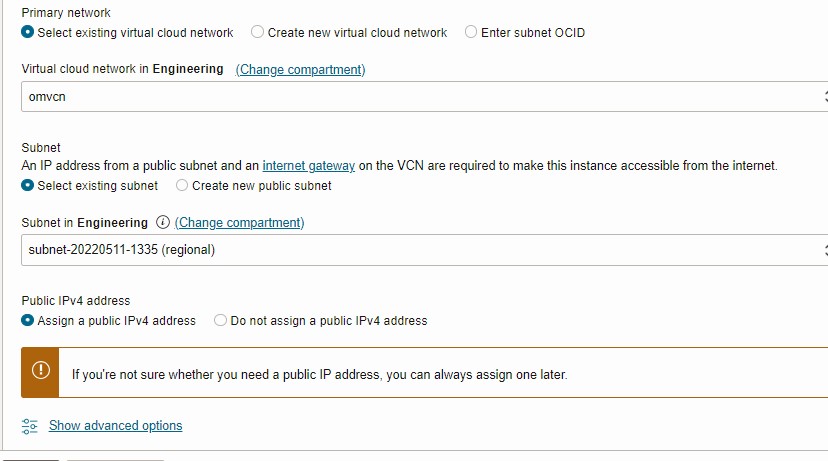
Task: Click the info icon beside Subnet in Engineering
Action: click(x=163, y=223)
